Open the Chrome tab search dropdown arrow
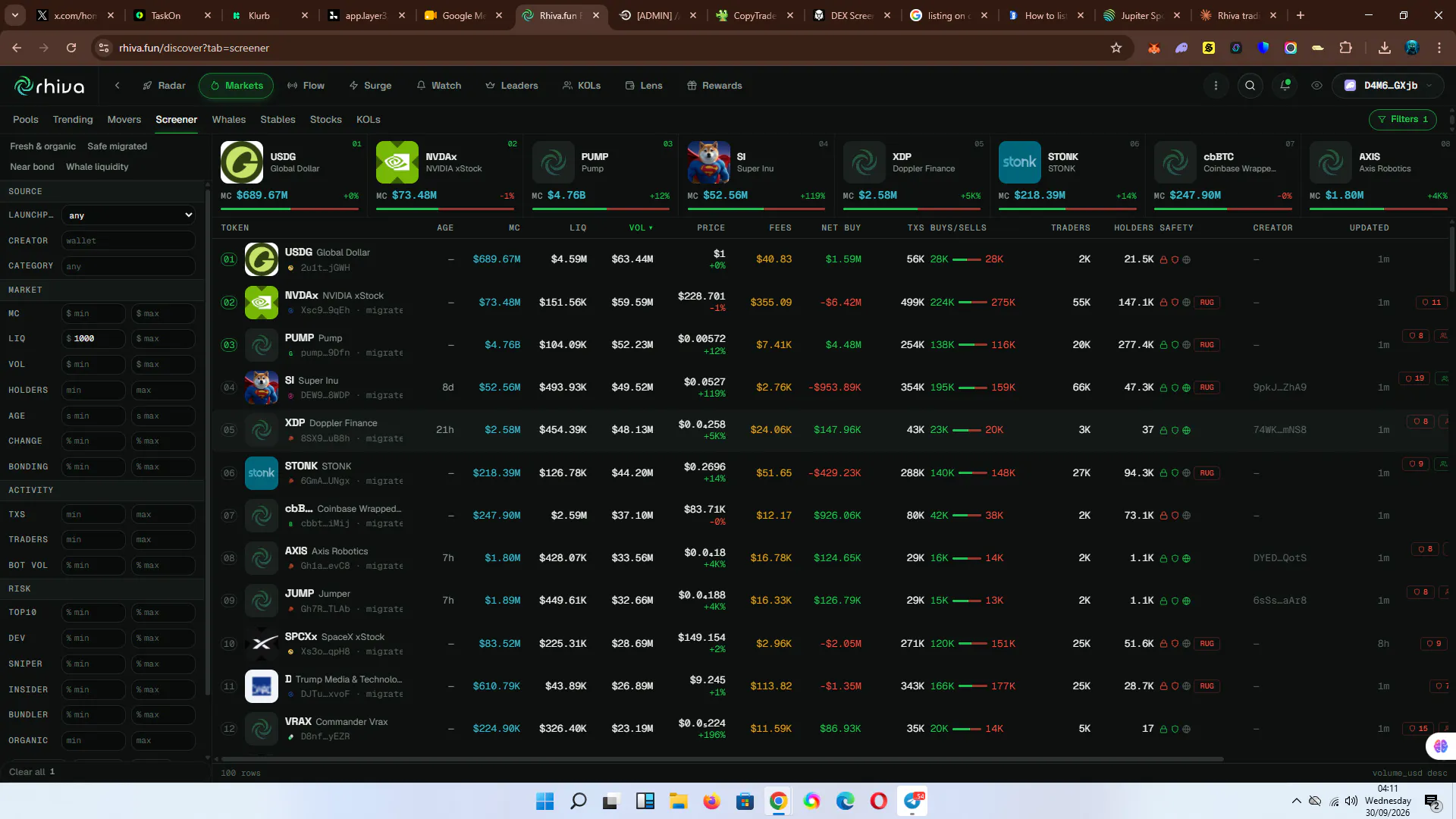 click(14, 15)
